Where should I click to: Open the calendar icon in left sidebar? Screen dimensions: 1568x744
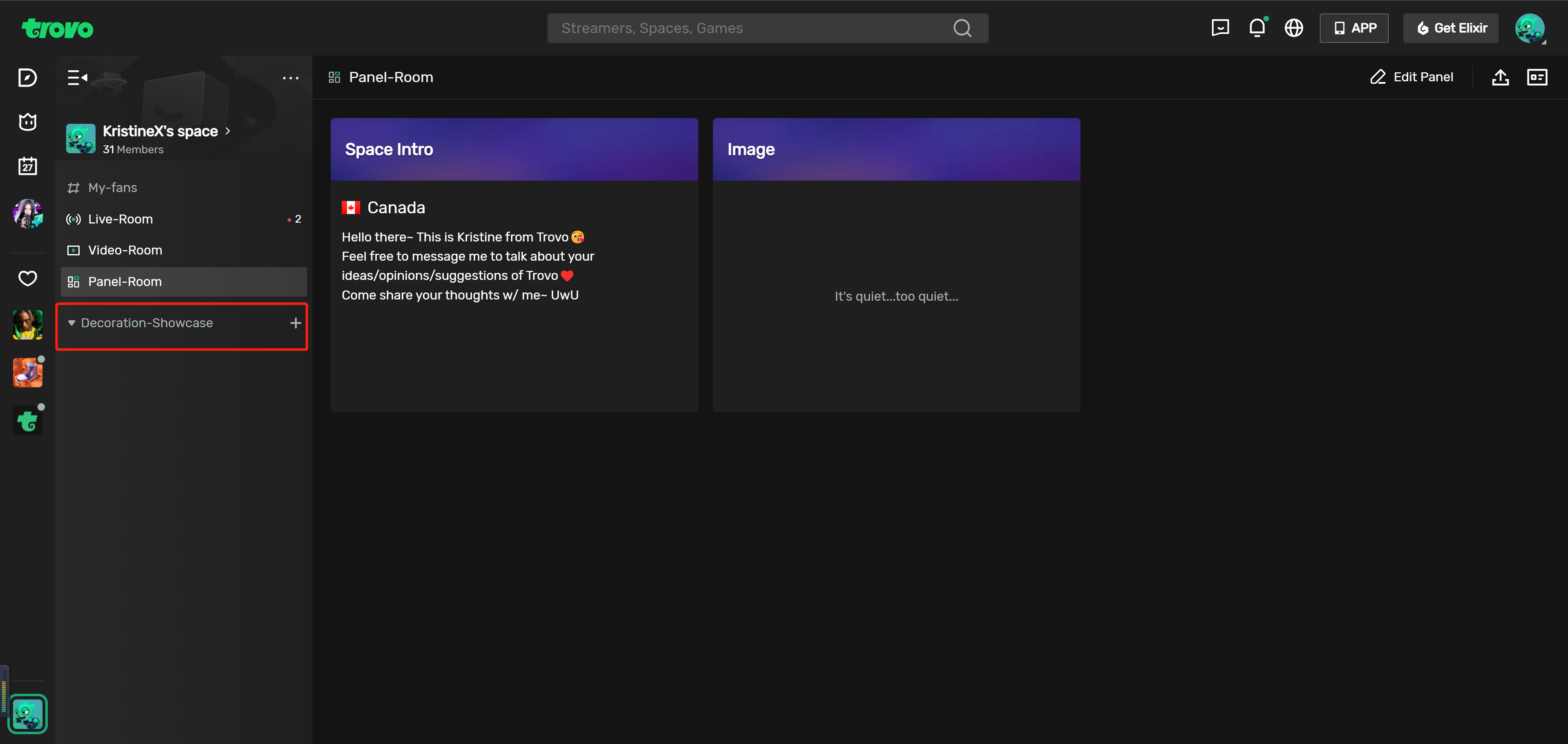[x=27, y=166]
